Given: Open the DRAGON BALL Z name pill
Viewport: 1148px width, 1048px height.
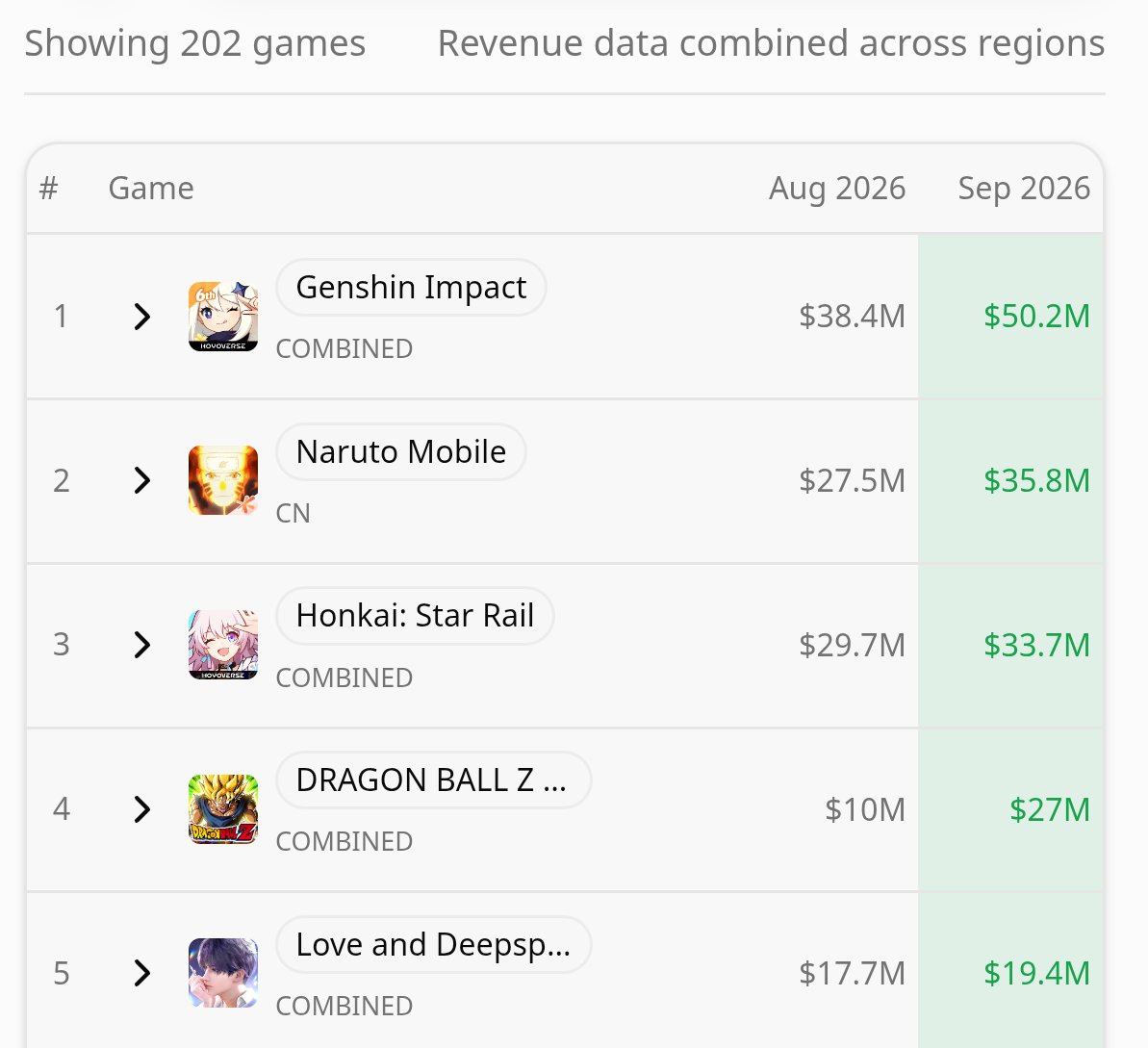Looking at the screenshot, I should pyautogui.click(x=433, y=780).
